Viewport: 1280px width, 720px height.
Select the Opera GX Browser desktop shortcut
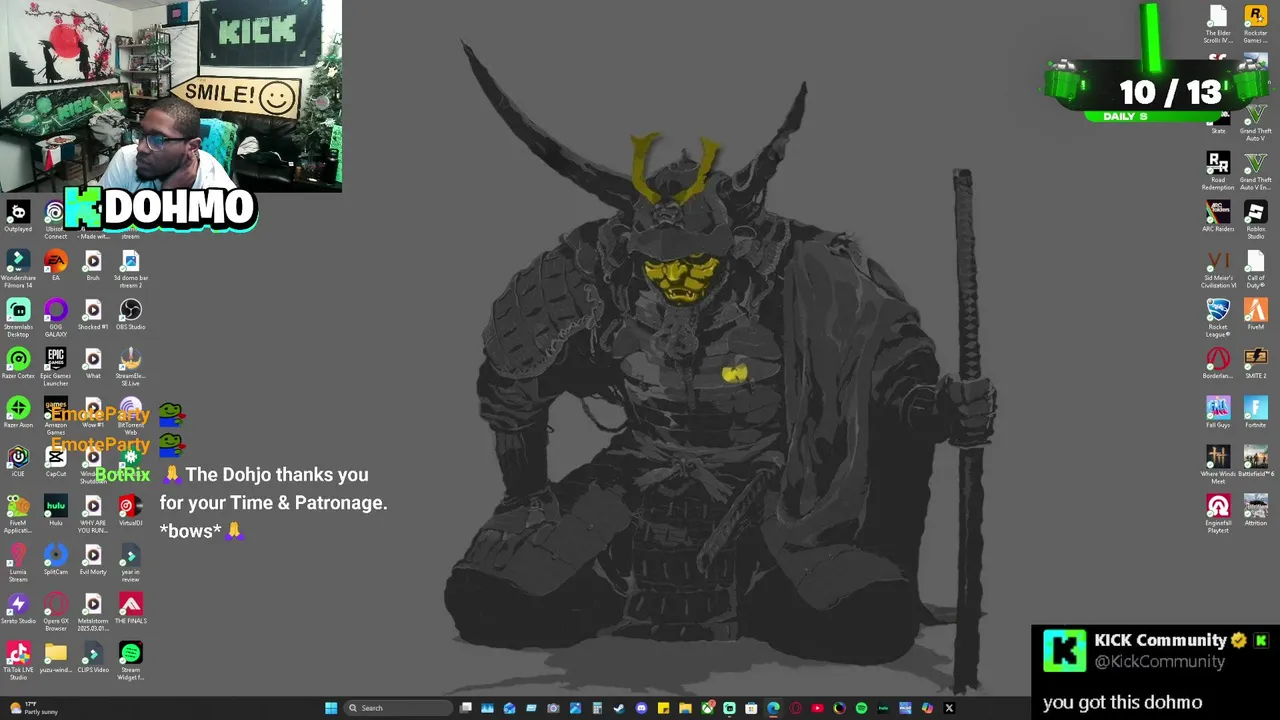[x=56, y=612]
